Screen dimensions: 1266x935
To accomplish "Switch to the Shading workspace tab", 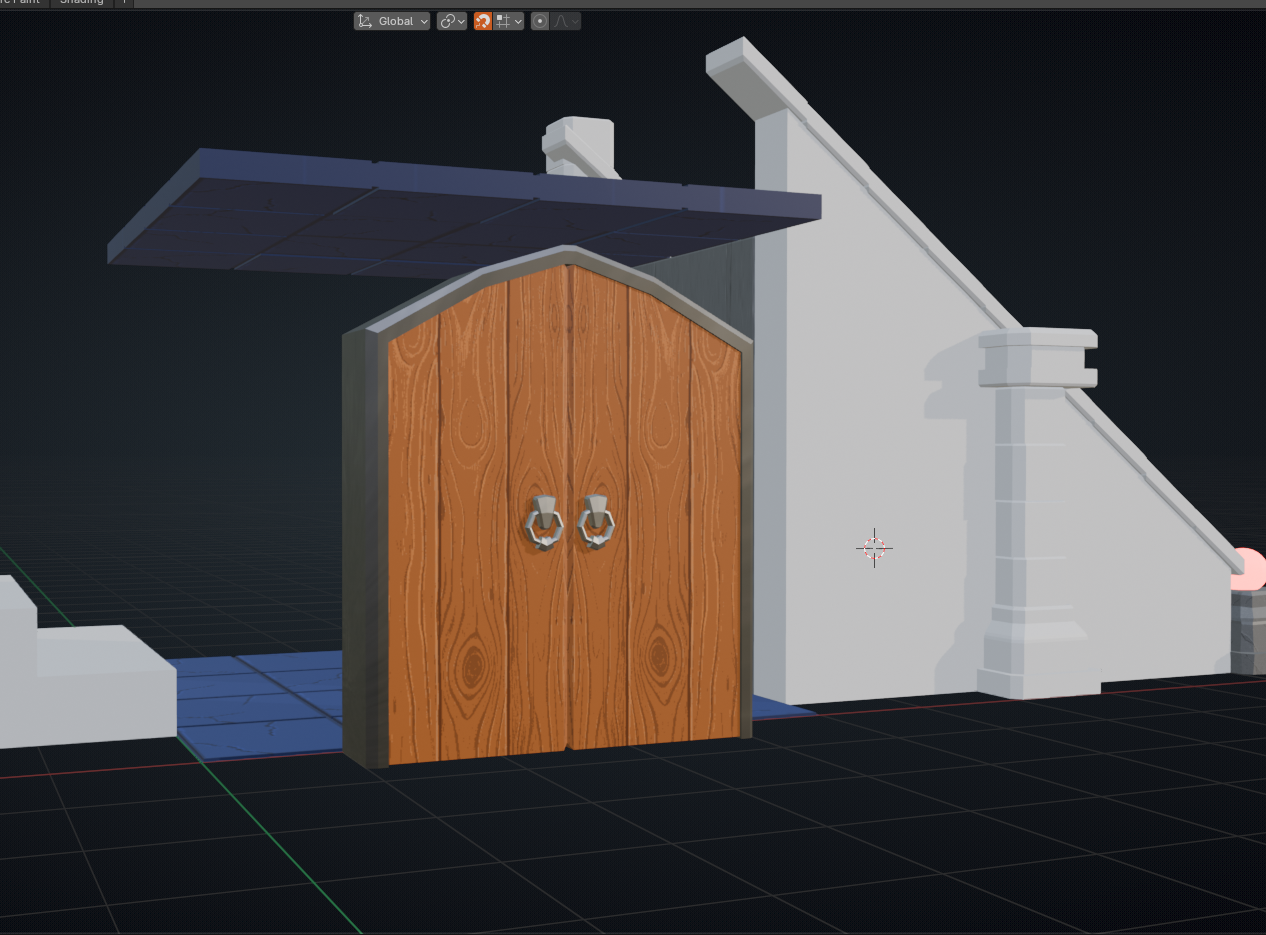I will pos(82,3).
